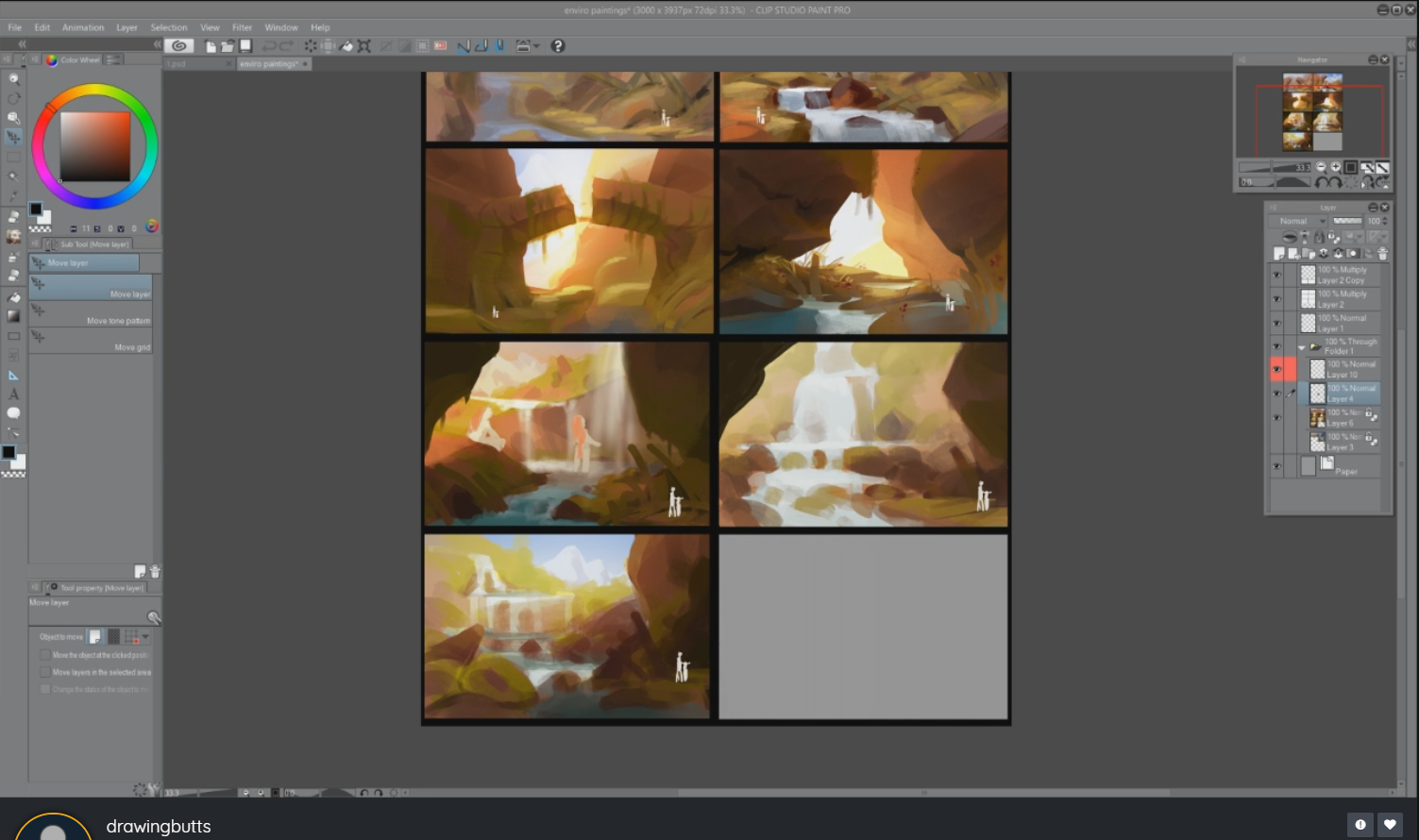This screenshot has height=840, width=1419.
Task: Check 'Move the object at the clicked position'
Action: pyautogui.click(x=44, y=655)
